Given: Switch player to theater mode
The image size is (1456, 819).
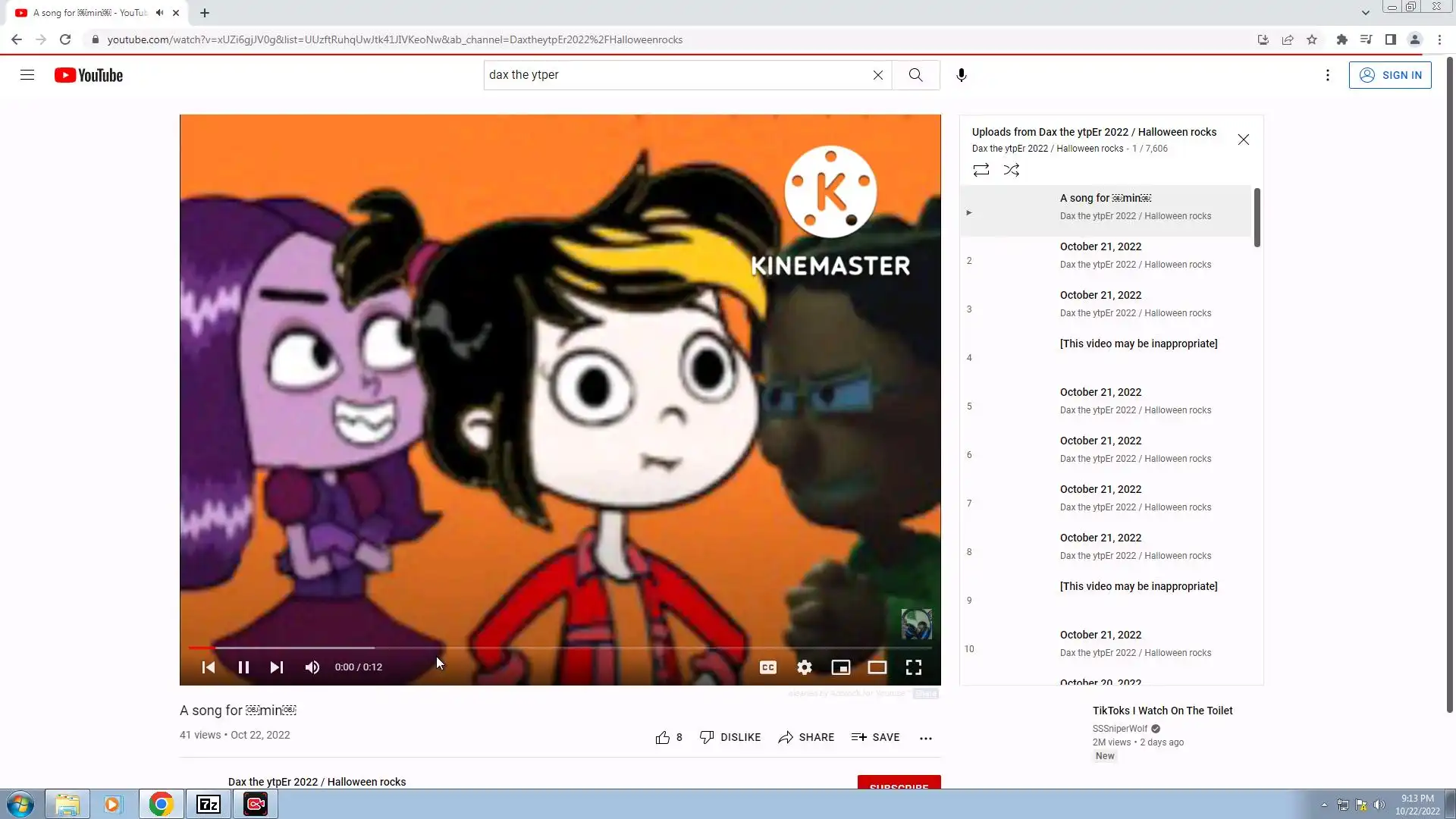Looking at the screenshot, I should [x=877, y=667].
